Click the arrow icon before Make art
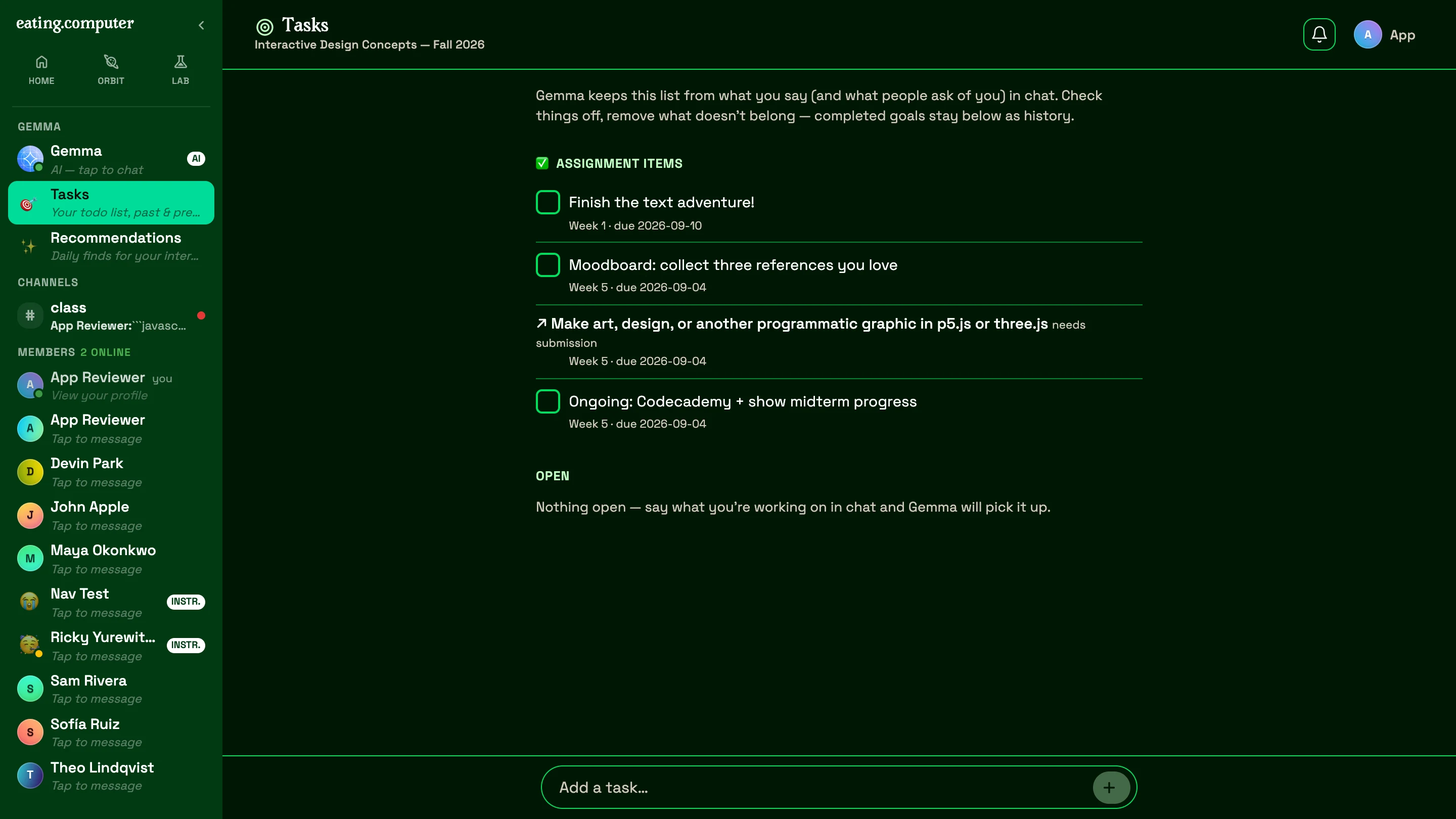The width and height of the screenshot is (1456, 819). click(541, 324)
